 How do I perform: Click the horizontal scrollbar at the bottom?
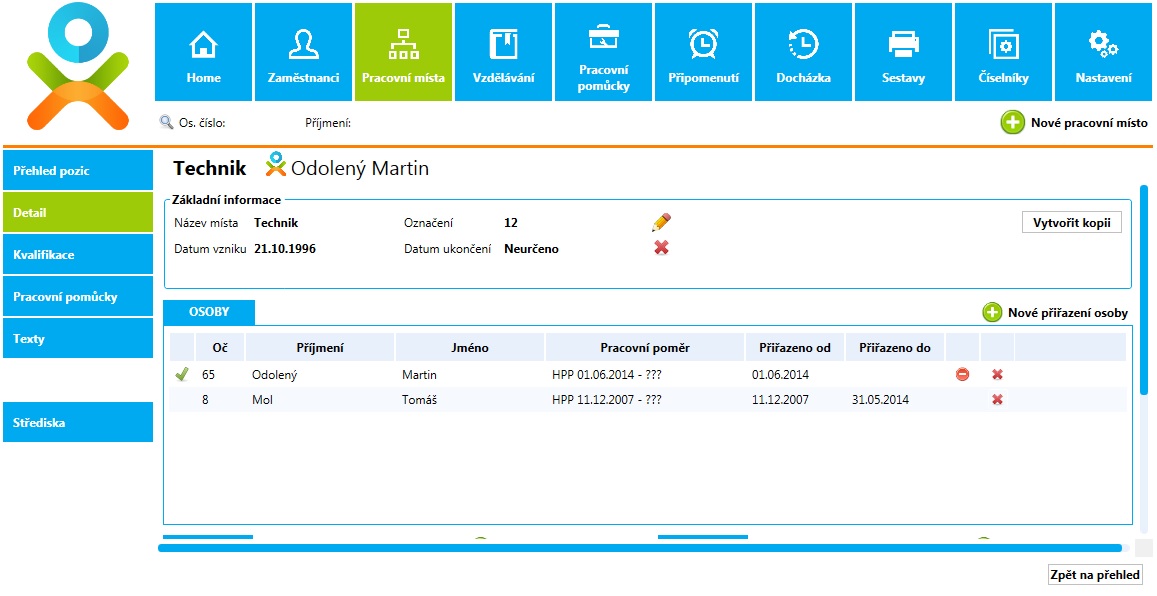(640, 548)
